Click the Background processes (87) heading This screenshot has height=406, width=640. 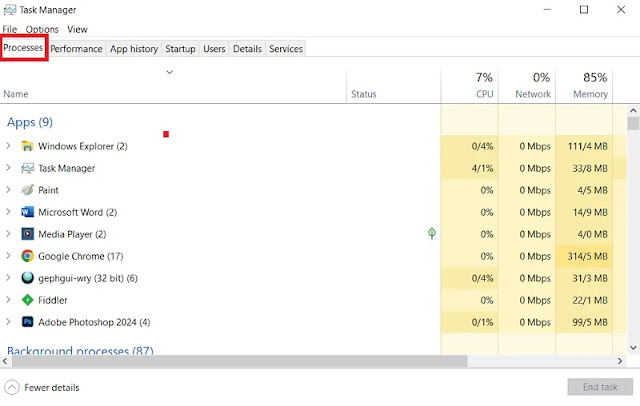click(x=80, y=350)
